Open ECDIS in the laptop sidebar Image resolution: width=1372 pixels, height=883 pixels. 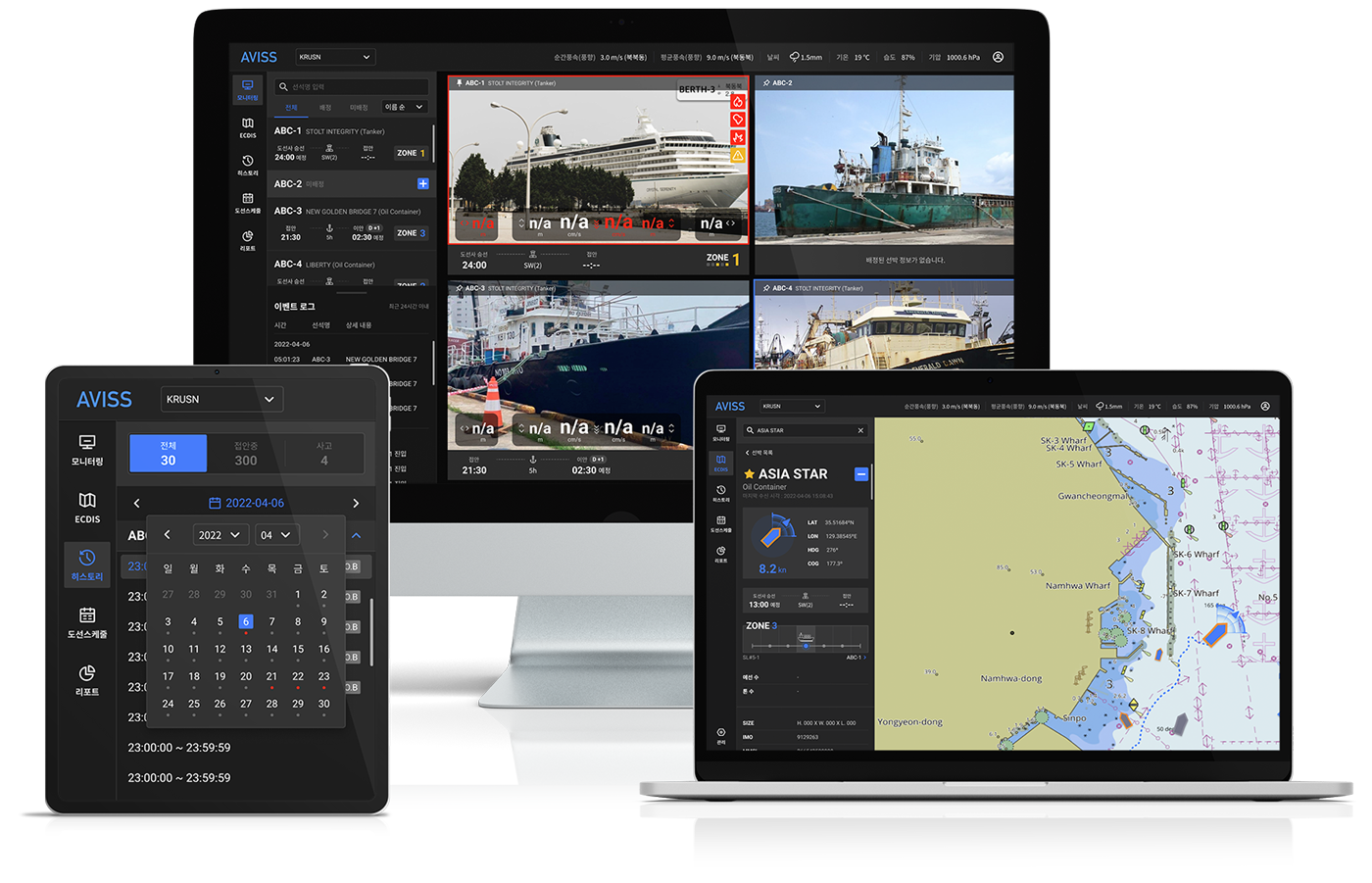[721, 463]
